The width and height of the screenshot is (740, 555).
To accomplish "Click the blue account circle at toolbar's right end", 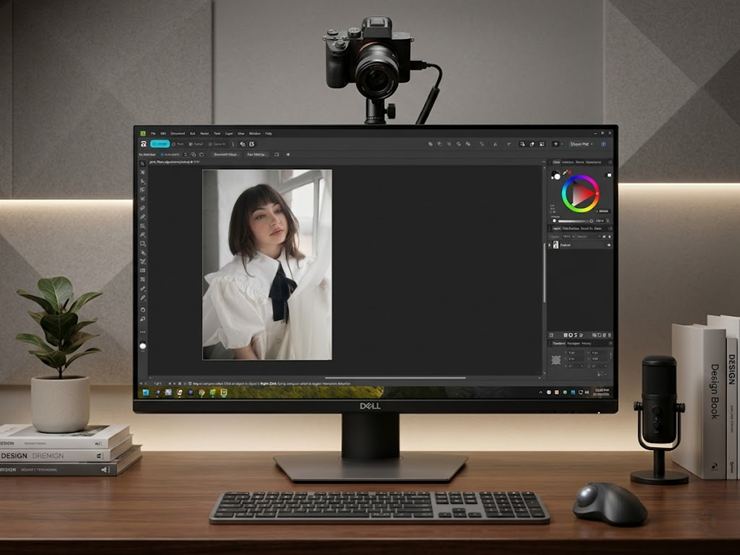I will tap(604, 144).
